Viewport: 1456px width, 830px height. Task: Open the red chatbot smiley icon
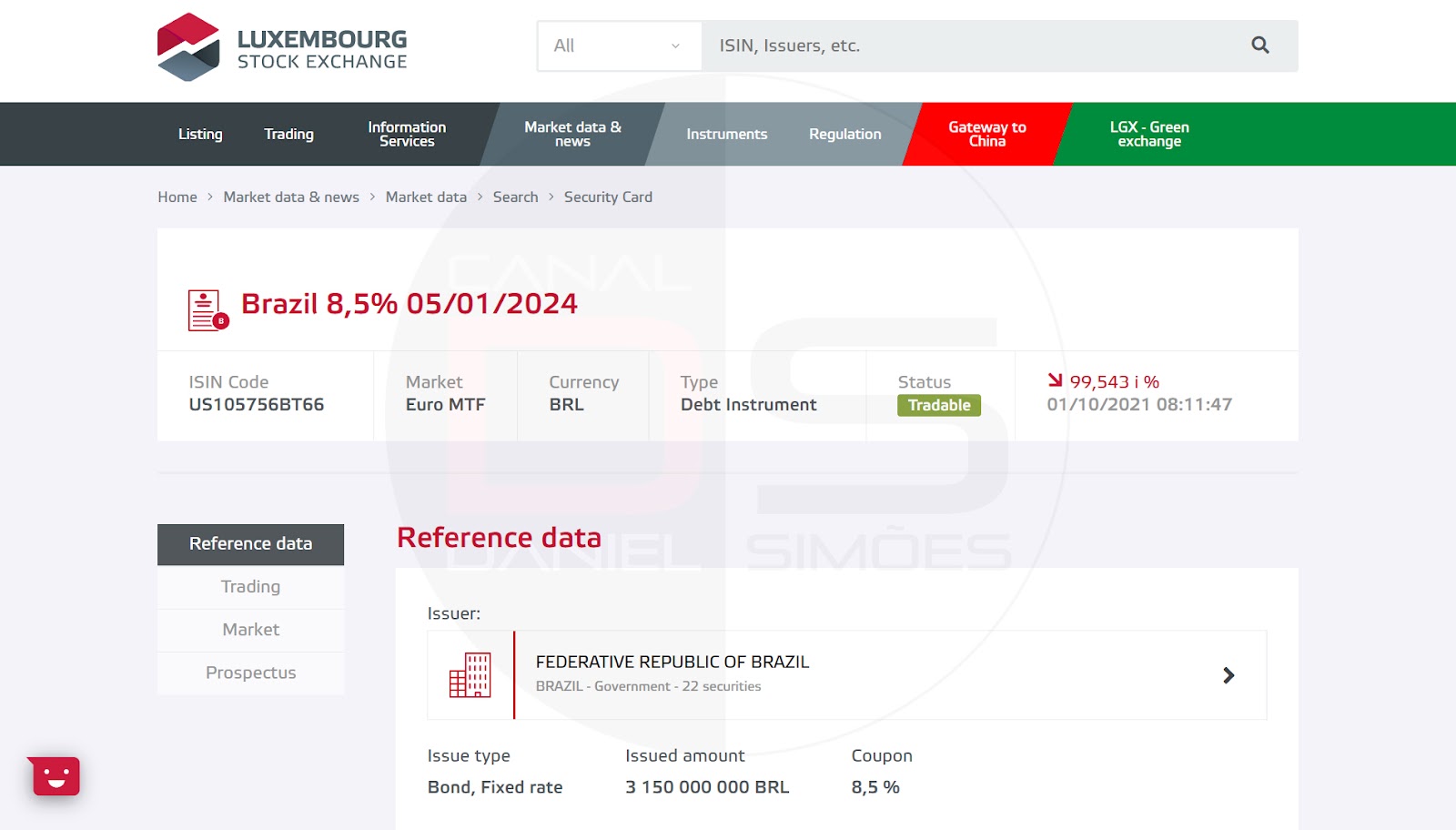(55, 776)
